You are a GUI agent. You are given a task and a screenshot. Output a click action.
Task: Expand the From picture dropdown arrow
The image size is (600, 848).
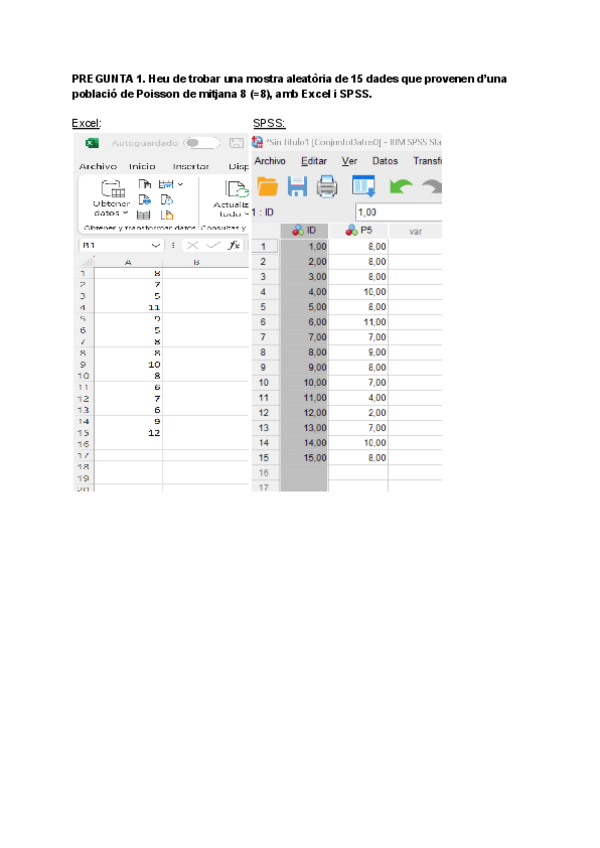180,184
